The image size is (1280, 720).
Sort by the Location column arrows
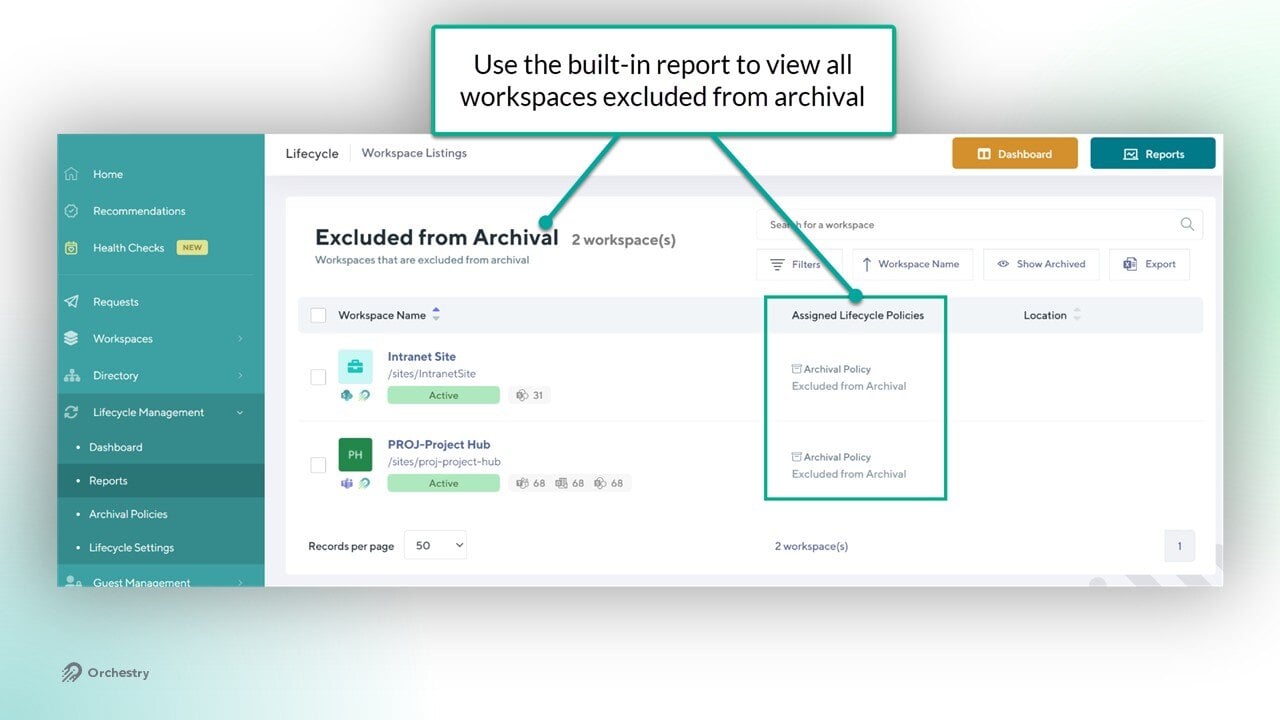[1077, 315]
